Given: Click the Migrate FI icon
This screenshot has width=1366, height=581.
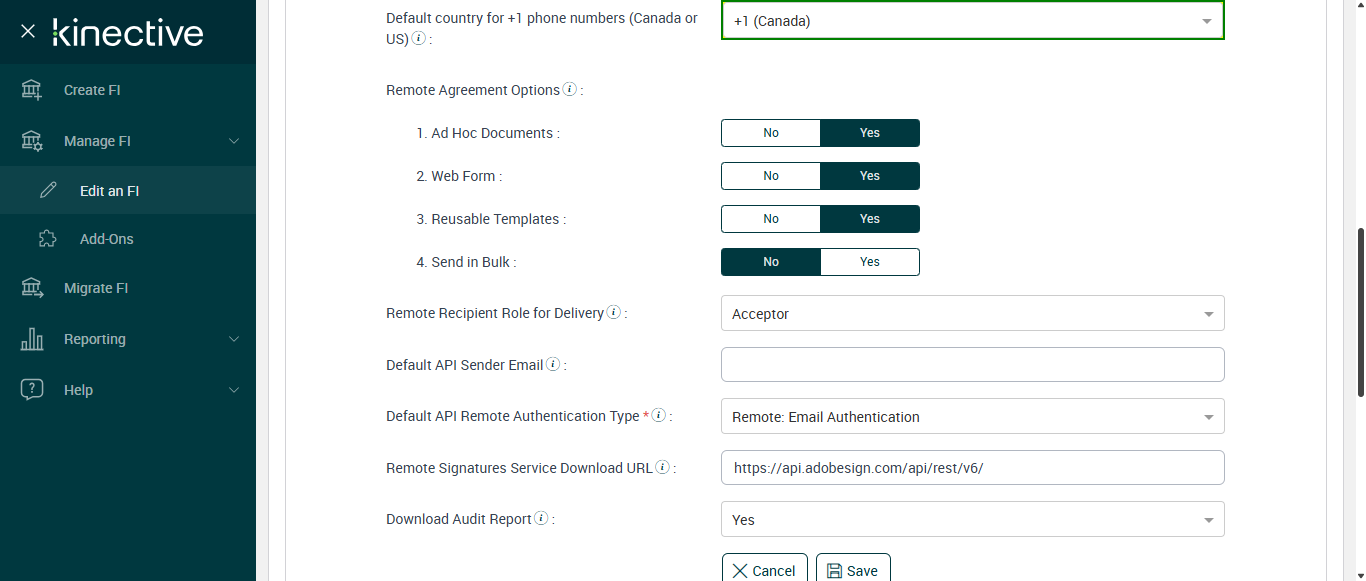Looking at the screenshot, I should point(32,288).
